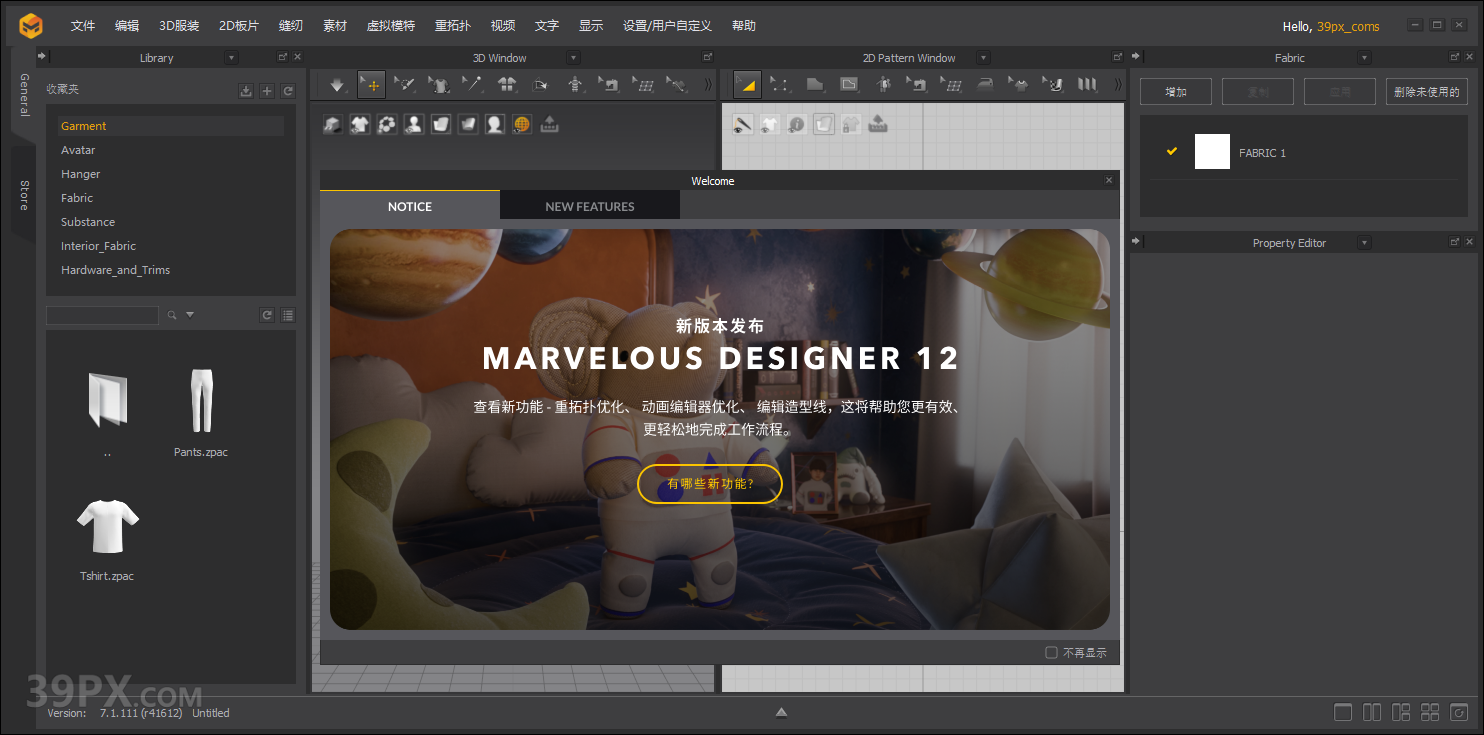Select the internal polygon tool in 2D toolbar
This screenshot has width=1484, height=735.
pos(849,85)
